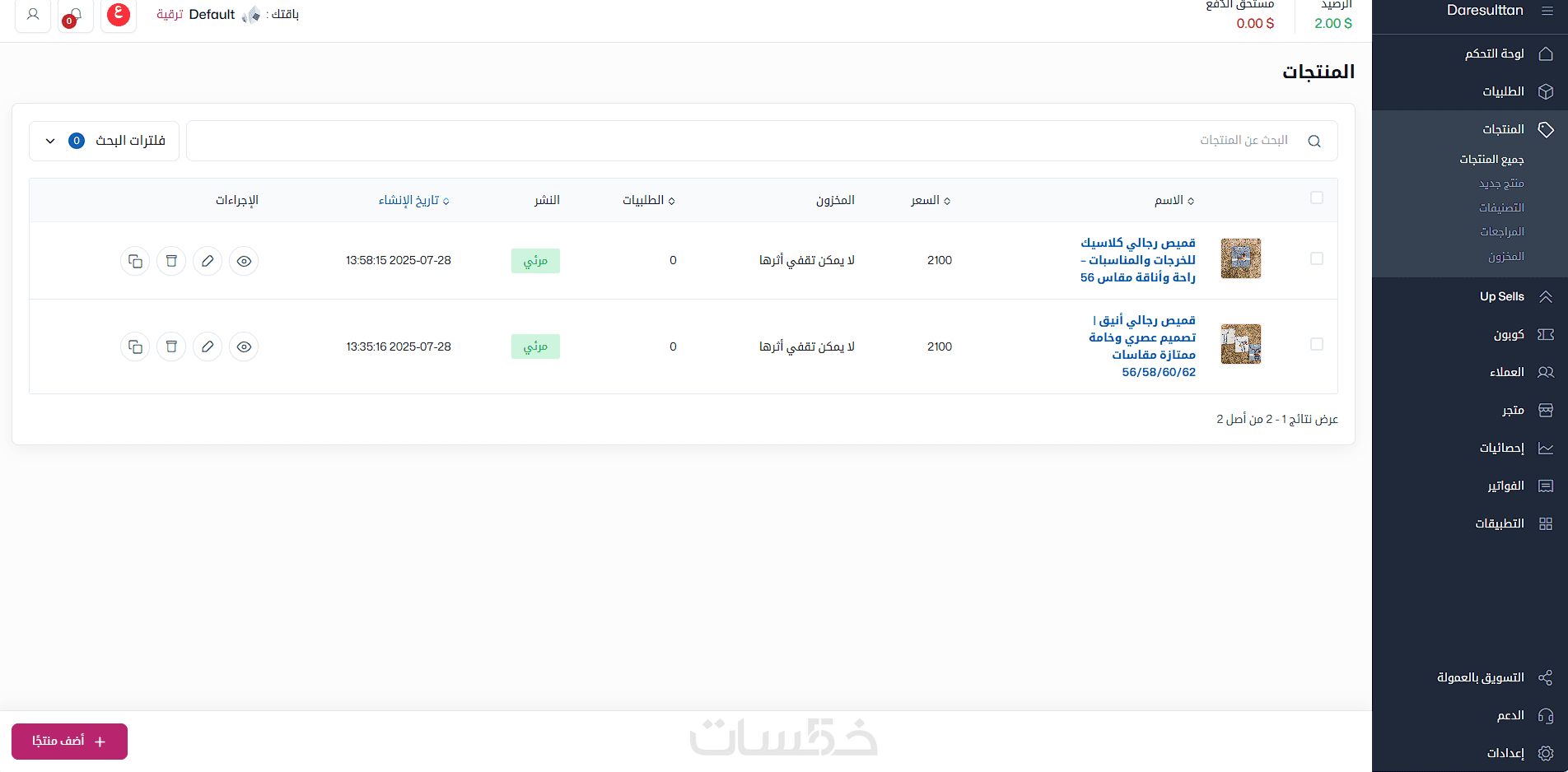Open Categories submenu item
The width and height of the screenshot is (1568, 772).
click(x=1501, y=207)
